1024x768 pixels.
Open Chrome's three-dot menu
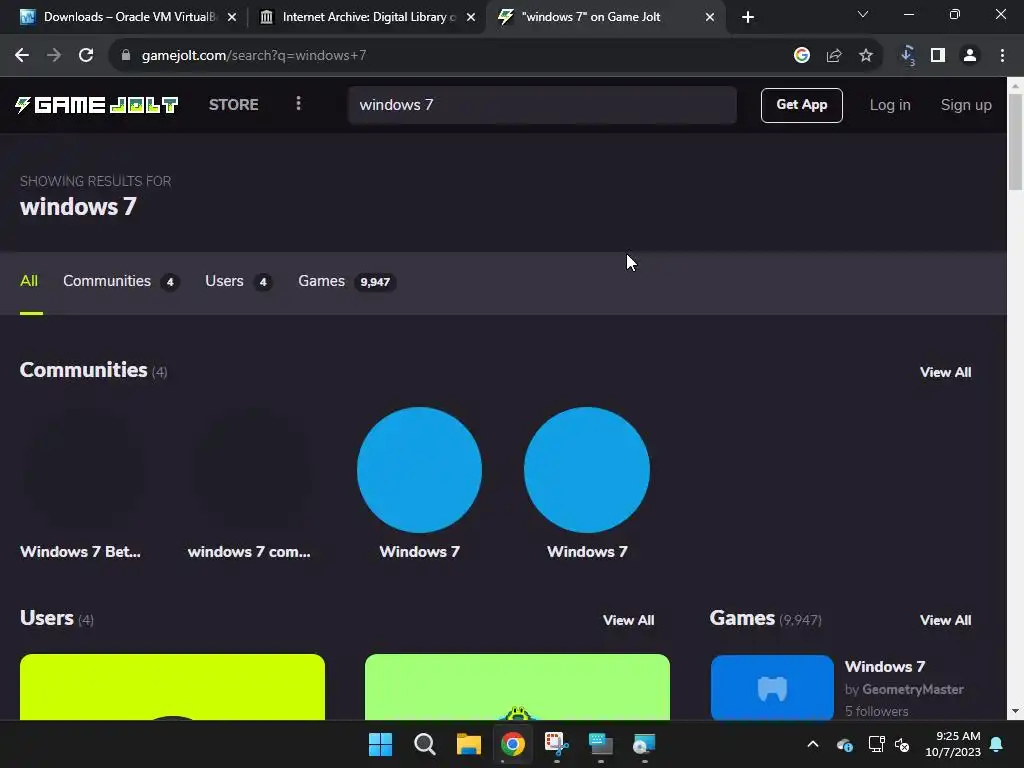click(x=1002, y=56)
